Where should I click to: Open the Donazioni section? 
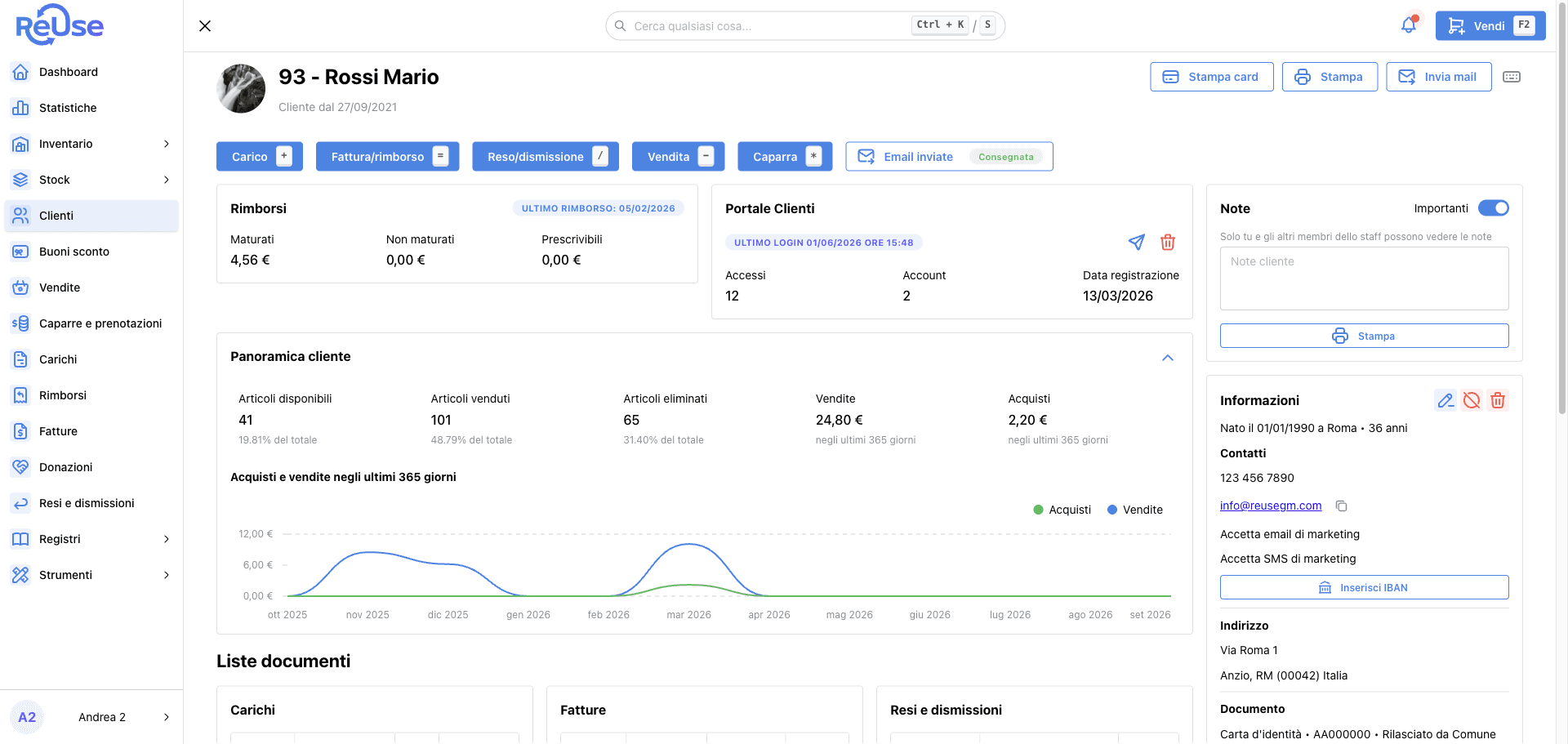(x=91, y=467)
